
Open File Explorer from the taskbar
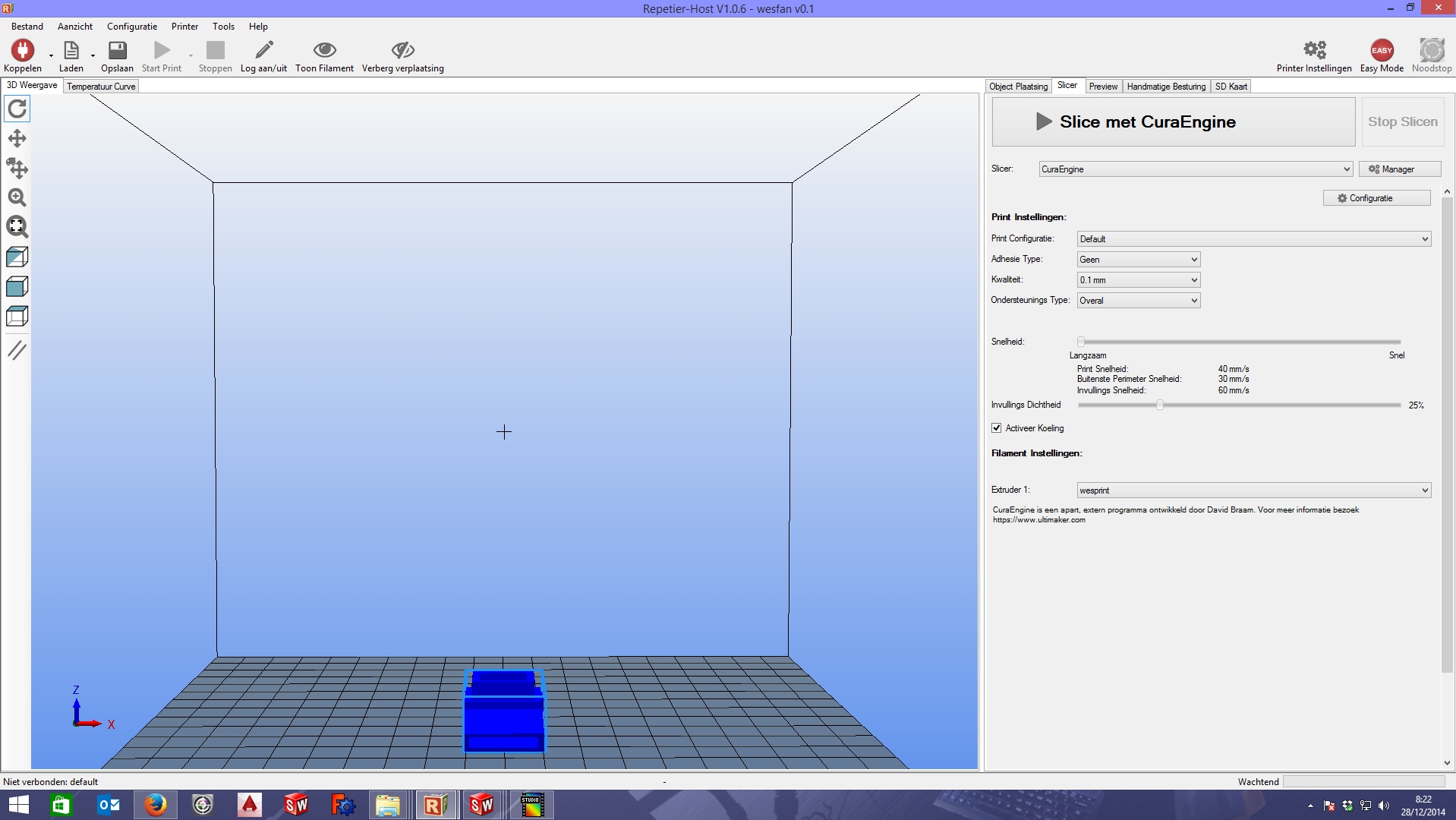pos(387,805)
